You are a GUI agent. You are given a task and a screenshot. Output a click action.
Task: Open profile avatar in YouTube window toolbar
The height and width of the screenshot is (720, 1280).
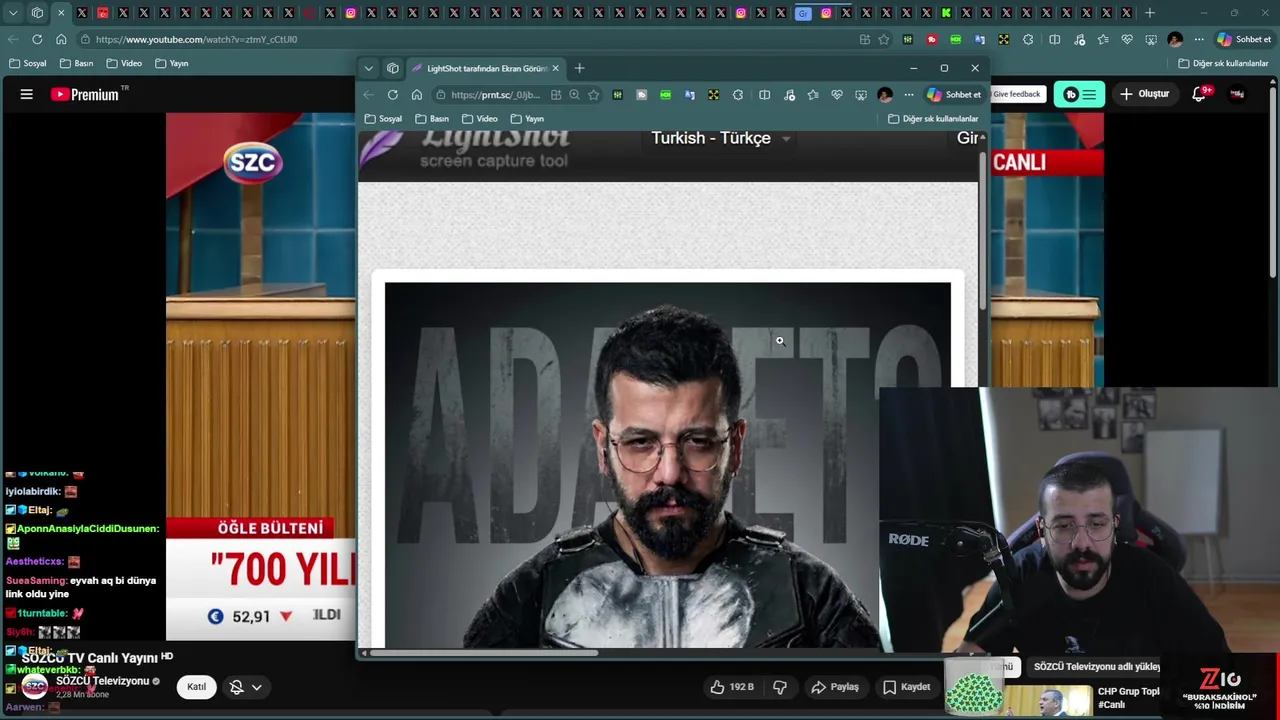click(x=1175, y=39)
